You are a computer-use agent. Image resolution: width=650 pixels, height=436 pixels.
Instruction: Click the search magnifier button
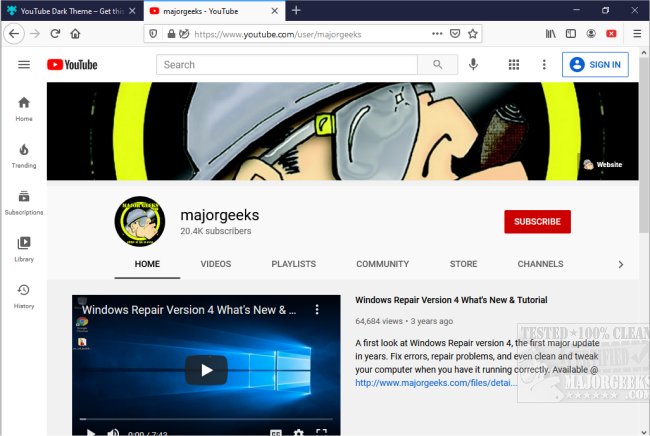click(437, 65)
